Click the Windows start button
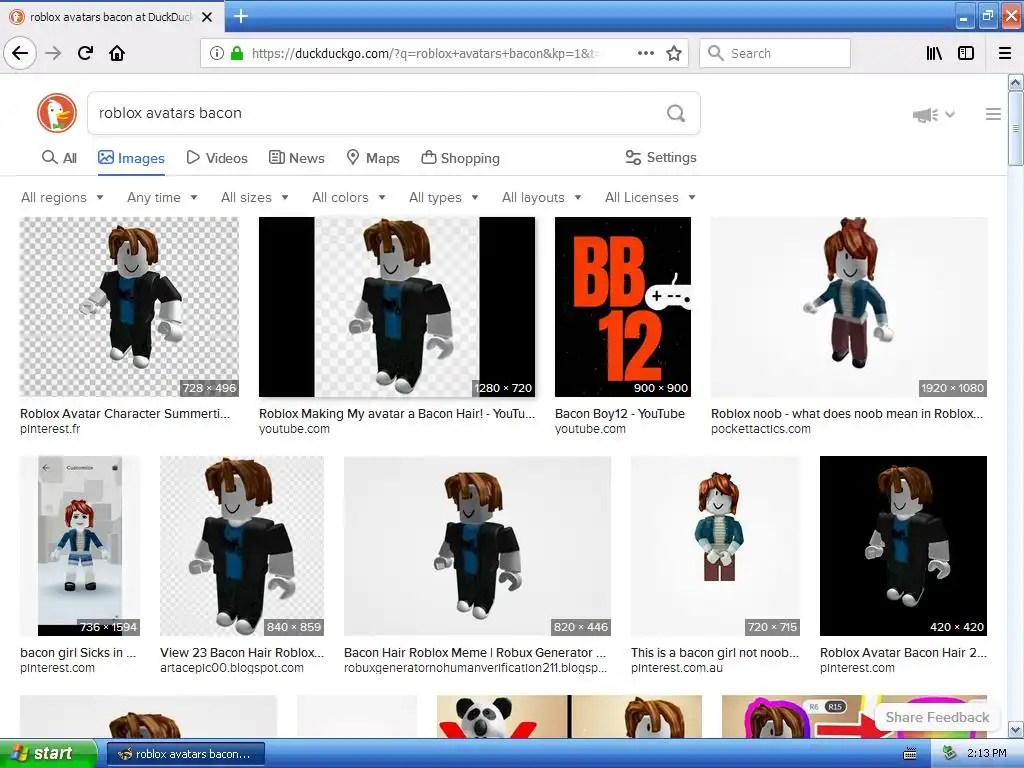The width and height of the screenshot is (1024, 768). click(x=48, y=754)
